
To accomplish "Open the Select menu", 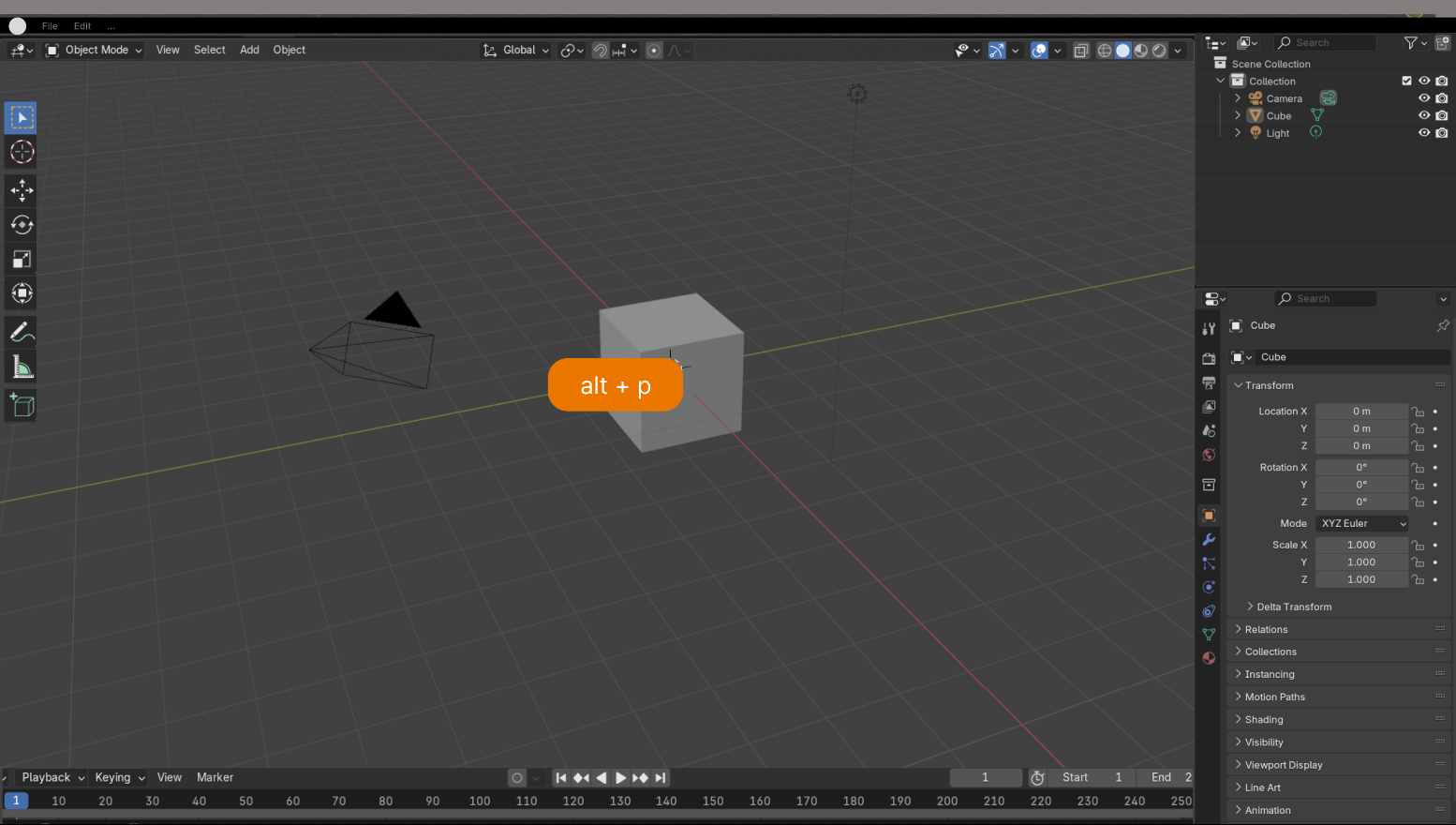I will click(x=209, y=50).
